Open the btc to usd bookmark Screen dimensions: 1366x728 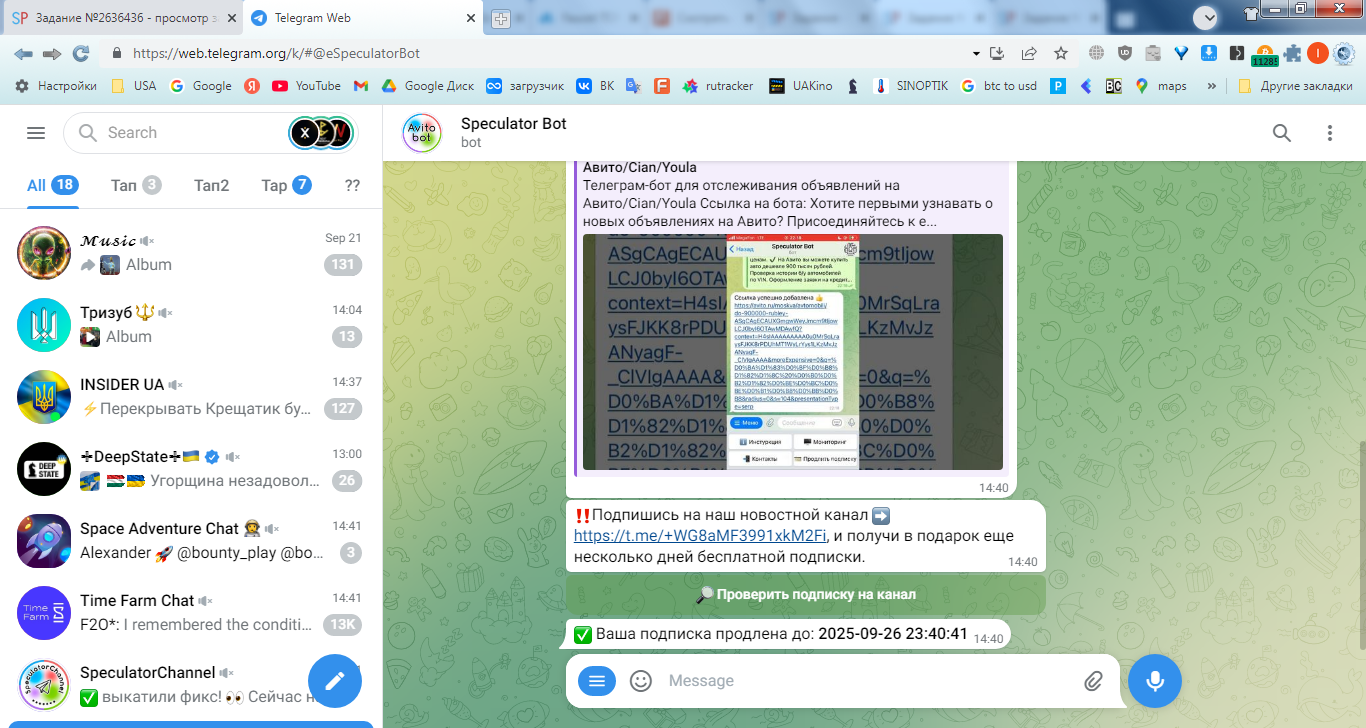pos(999,86)
